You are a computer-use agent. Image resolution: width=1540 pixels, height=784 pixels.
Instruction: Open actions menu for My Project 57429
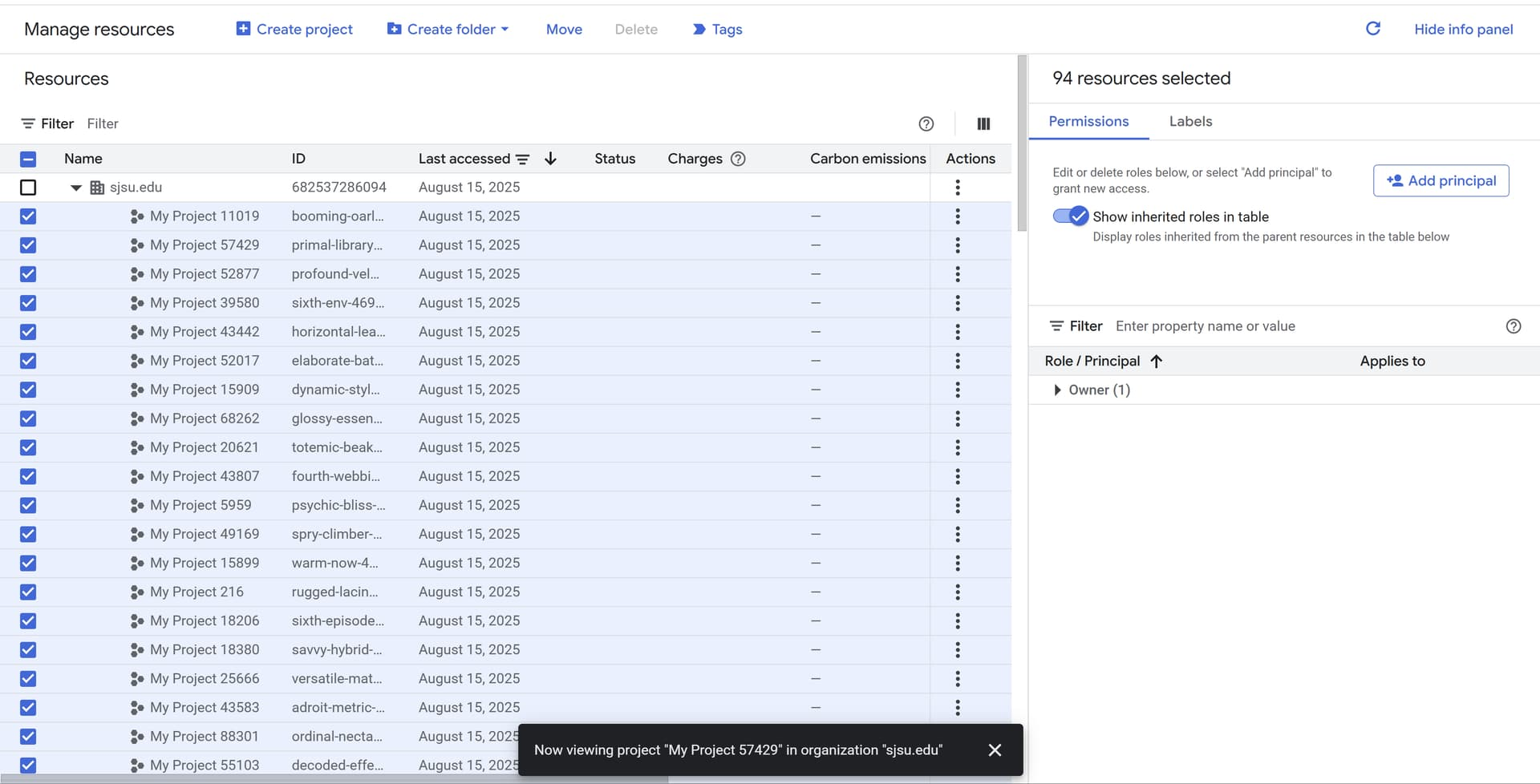click(x=957, y=245)
